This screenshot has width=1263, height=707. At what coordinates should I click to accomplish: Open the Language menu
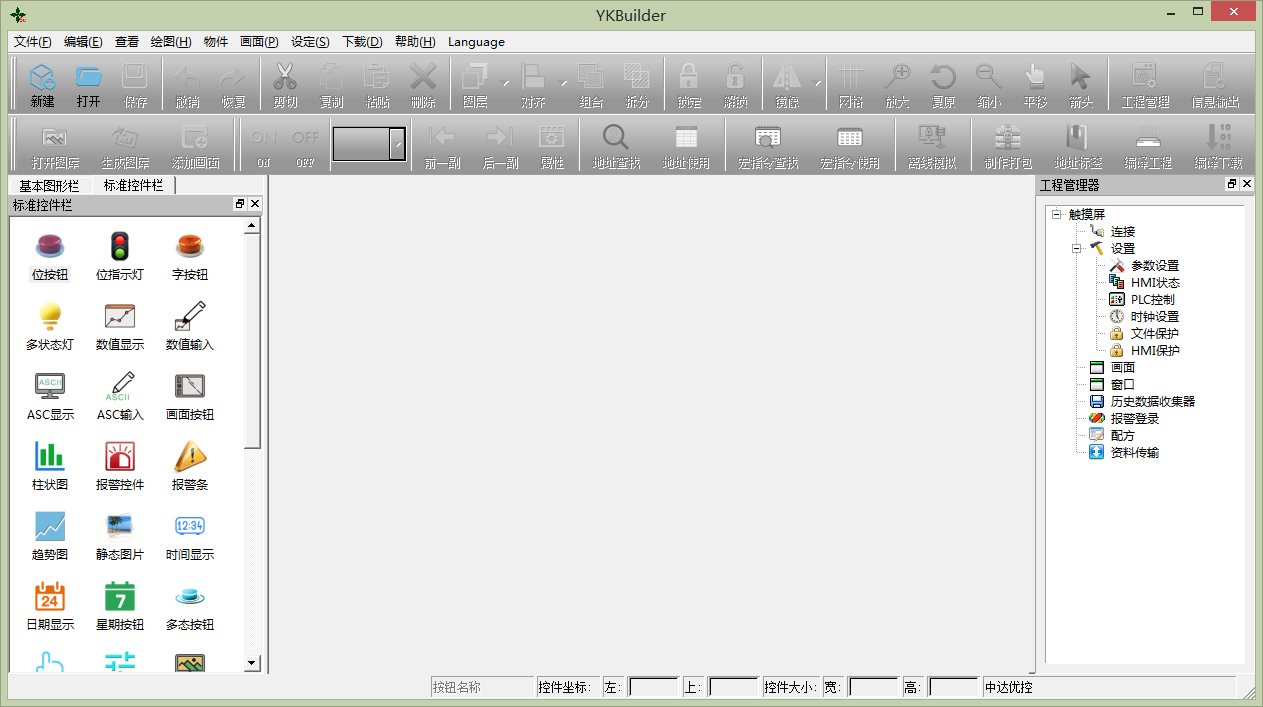coord(476,42)
